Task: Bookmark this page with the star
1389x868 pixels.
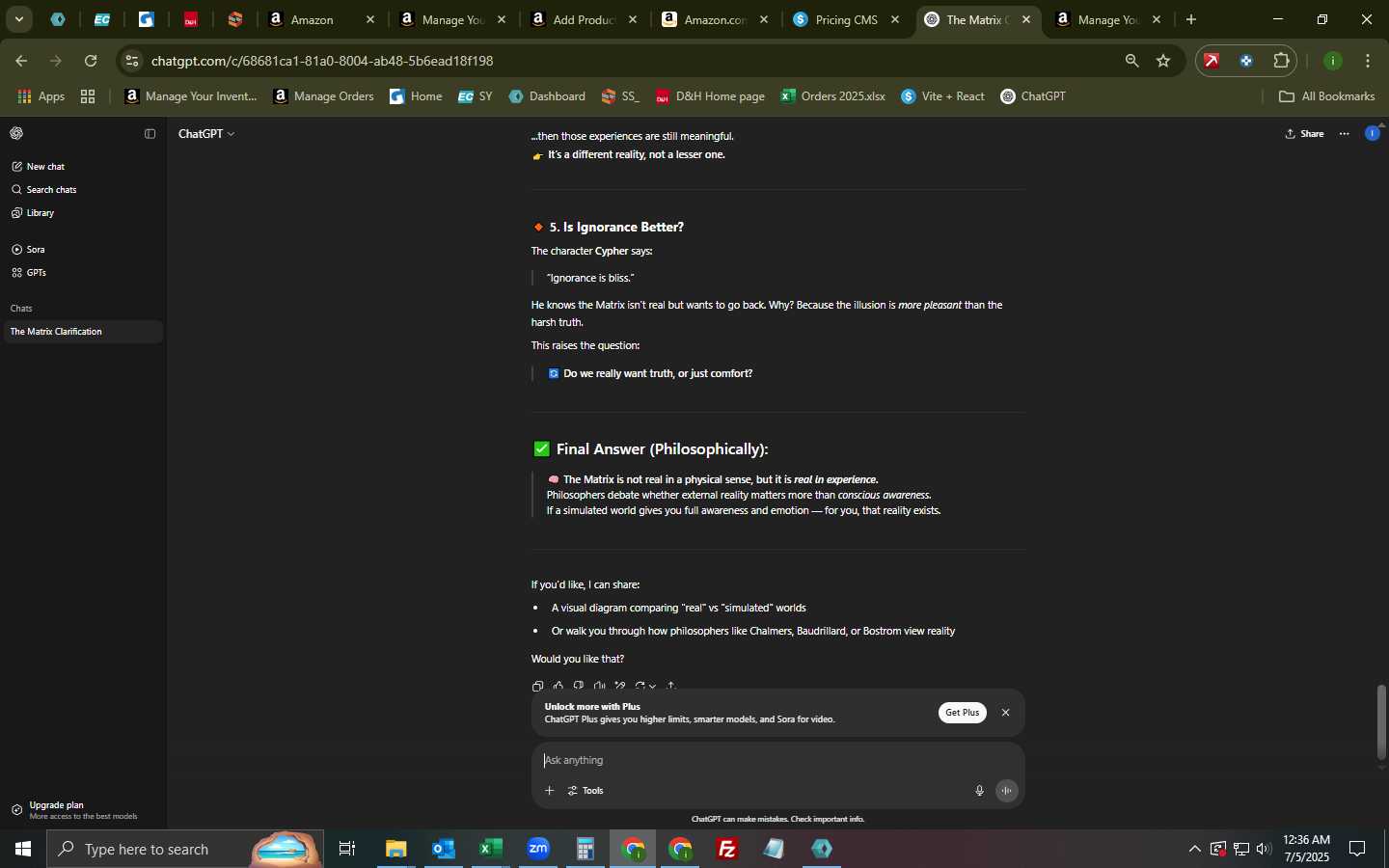Action: pos(1163,61)
